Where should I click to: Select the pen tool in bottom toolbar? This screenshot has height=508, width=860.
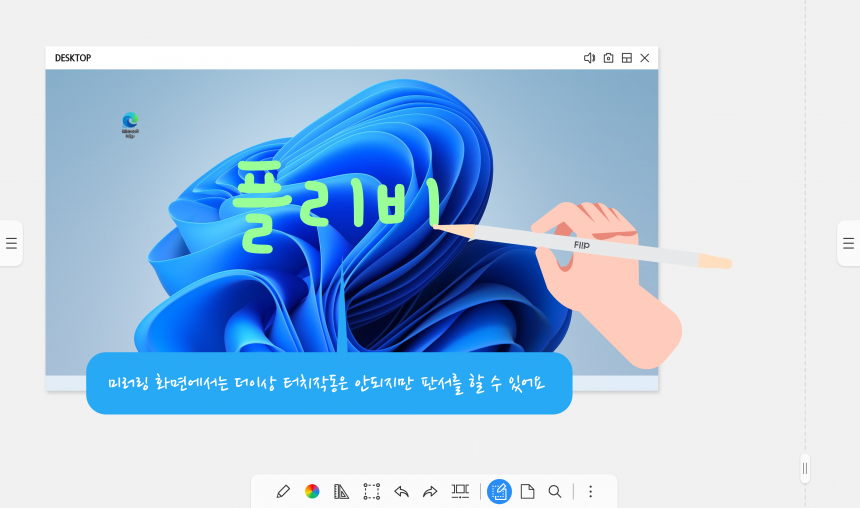coord(283,491)
